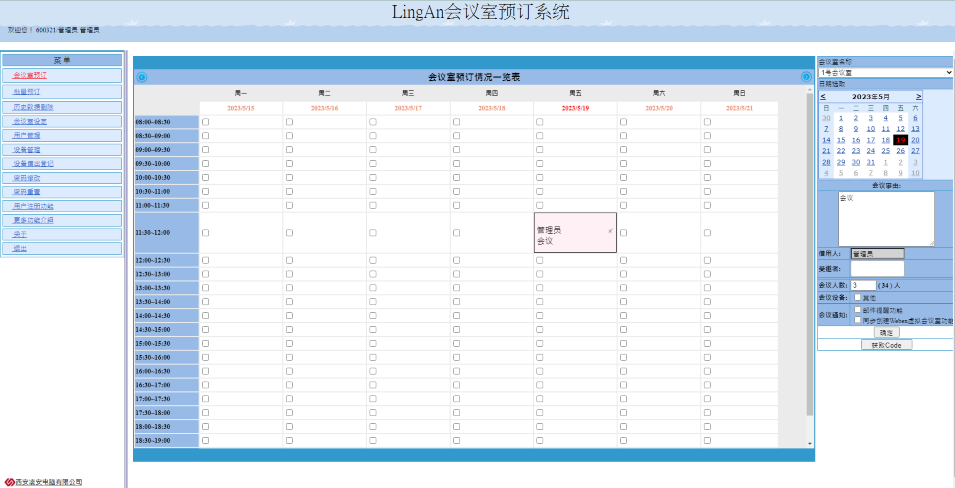
Task: Open 设备借出登记 in the sidebar menu
Action: (34, 162)
